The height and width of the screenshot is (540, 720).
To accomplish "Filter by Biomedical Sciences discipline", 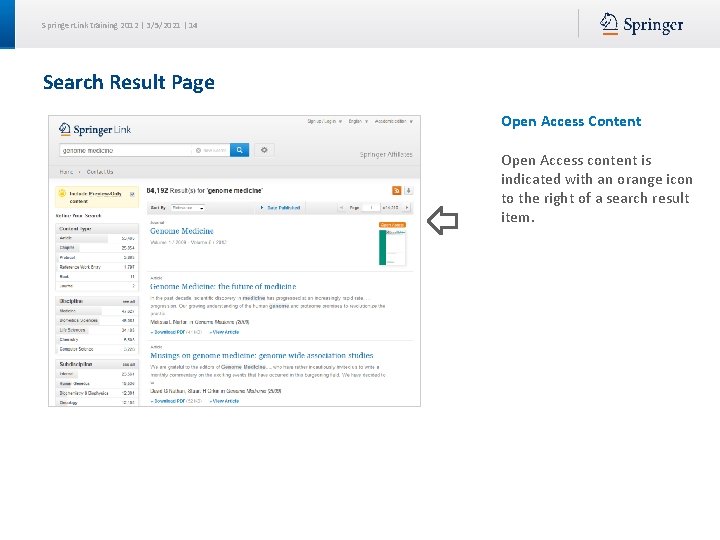I will [x=97, y=321].
